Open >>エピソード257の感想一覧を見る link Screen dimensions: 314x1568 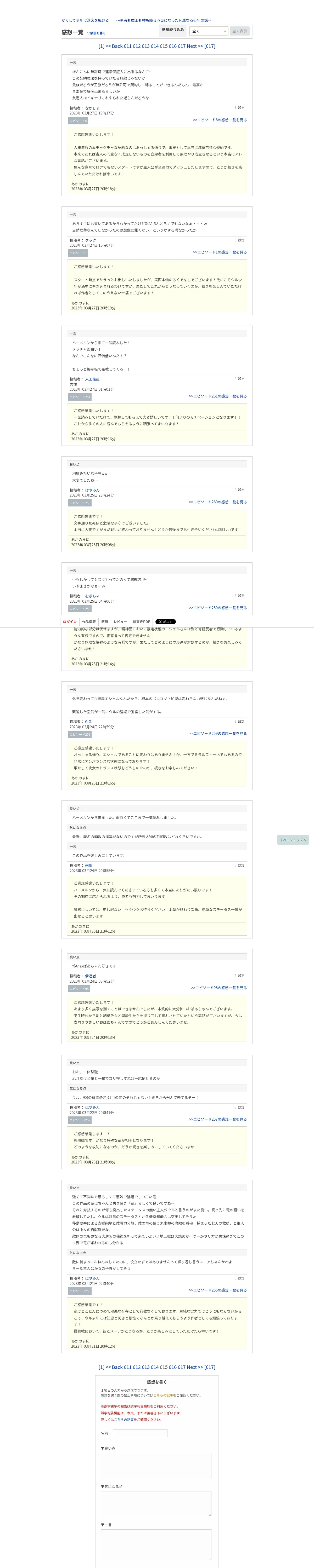pos(218,1119)
